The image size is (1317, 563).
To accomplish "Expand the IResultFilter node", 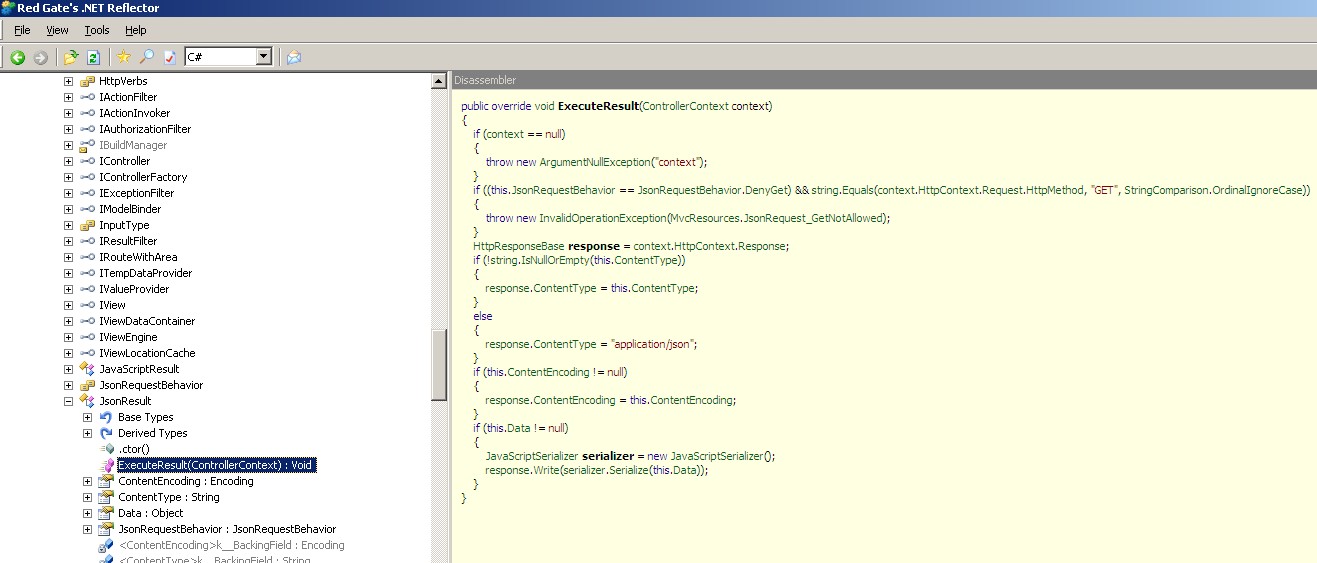I will (x=68, y=241).
